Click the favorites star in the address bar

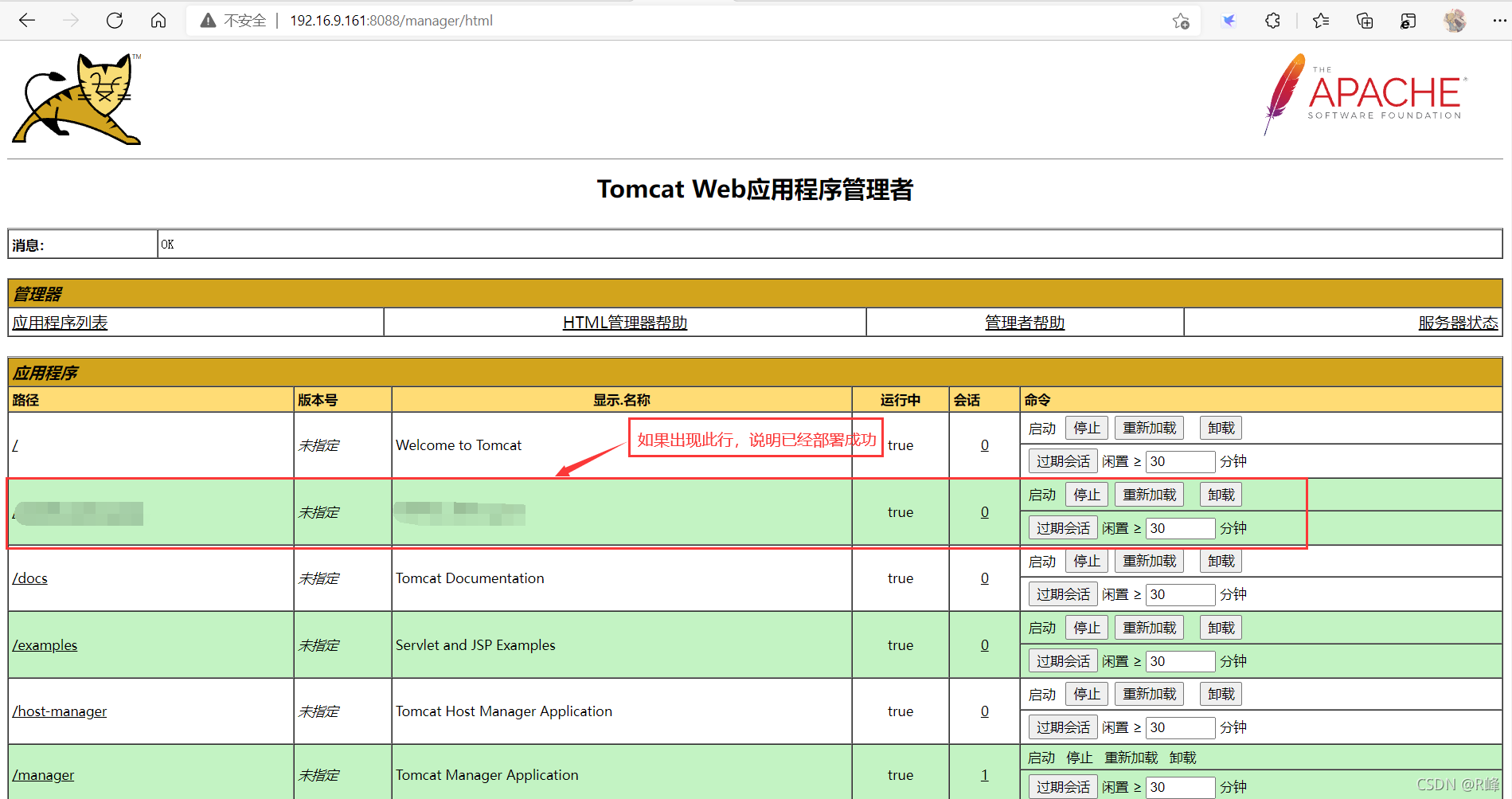point(1182,21)
